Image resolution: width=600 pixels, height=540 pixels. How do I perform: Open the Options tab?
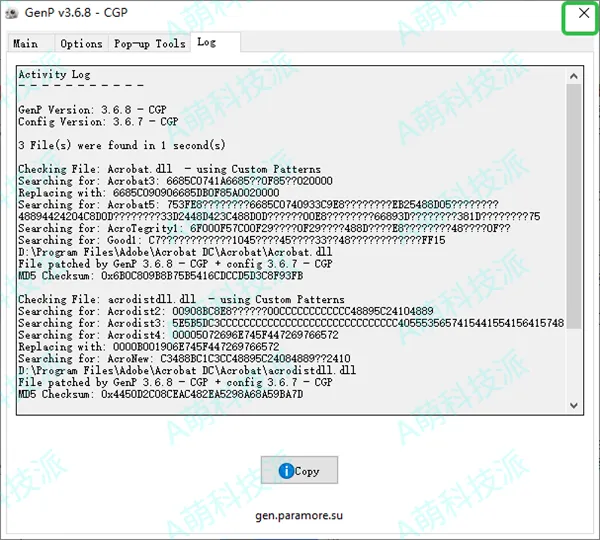(82, 44)
